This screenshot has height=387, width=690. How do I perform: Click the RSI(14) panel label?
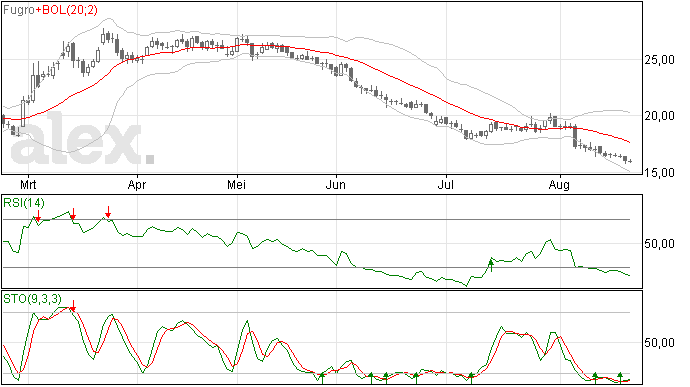coord(24,203)
